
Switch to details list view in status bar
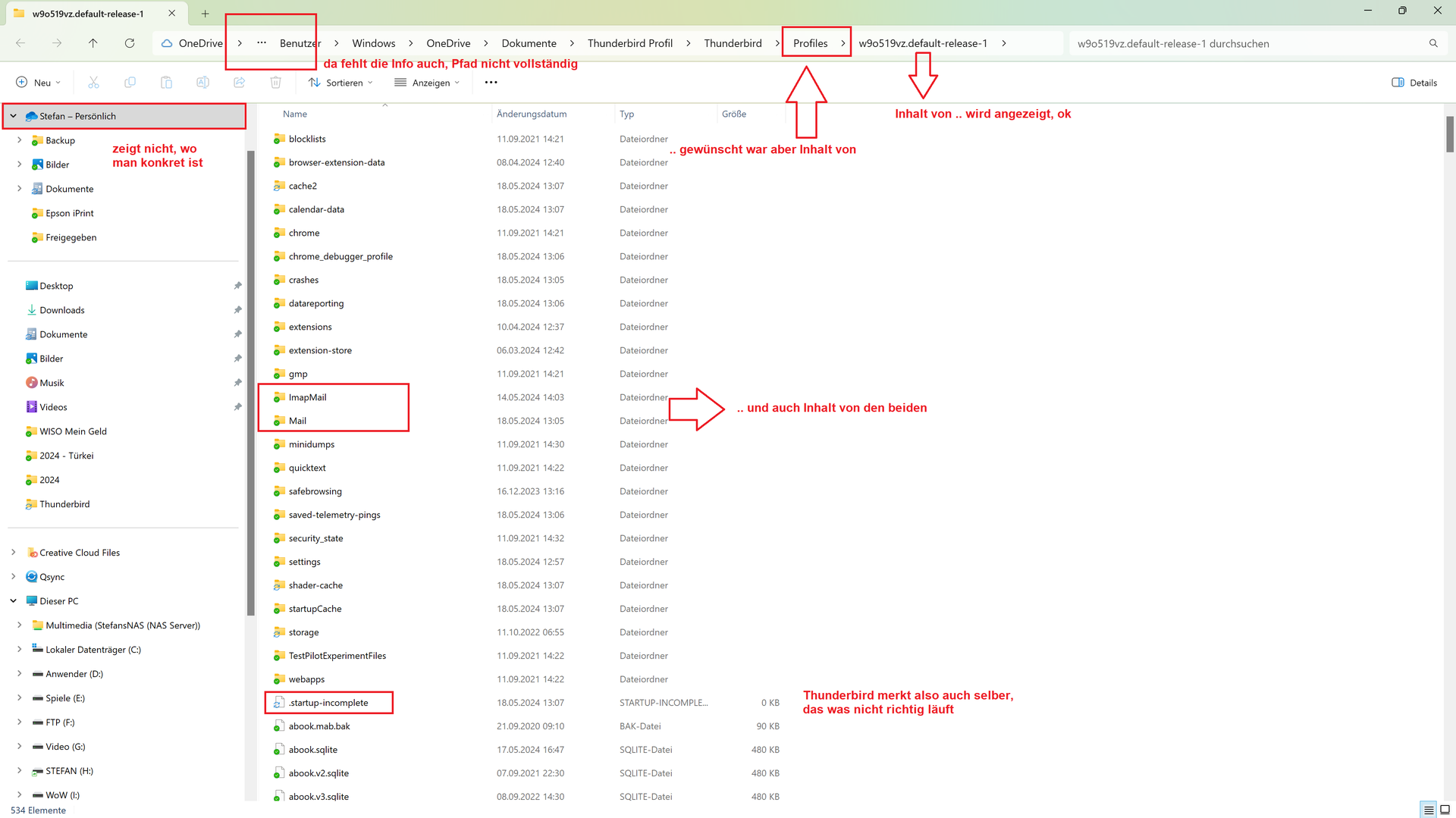[x=1429, y=810]
